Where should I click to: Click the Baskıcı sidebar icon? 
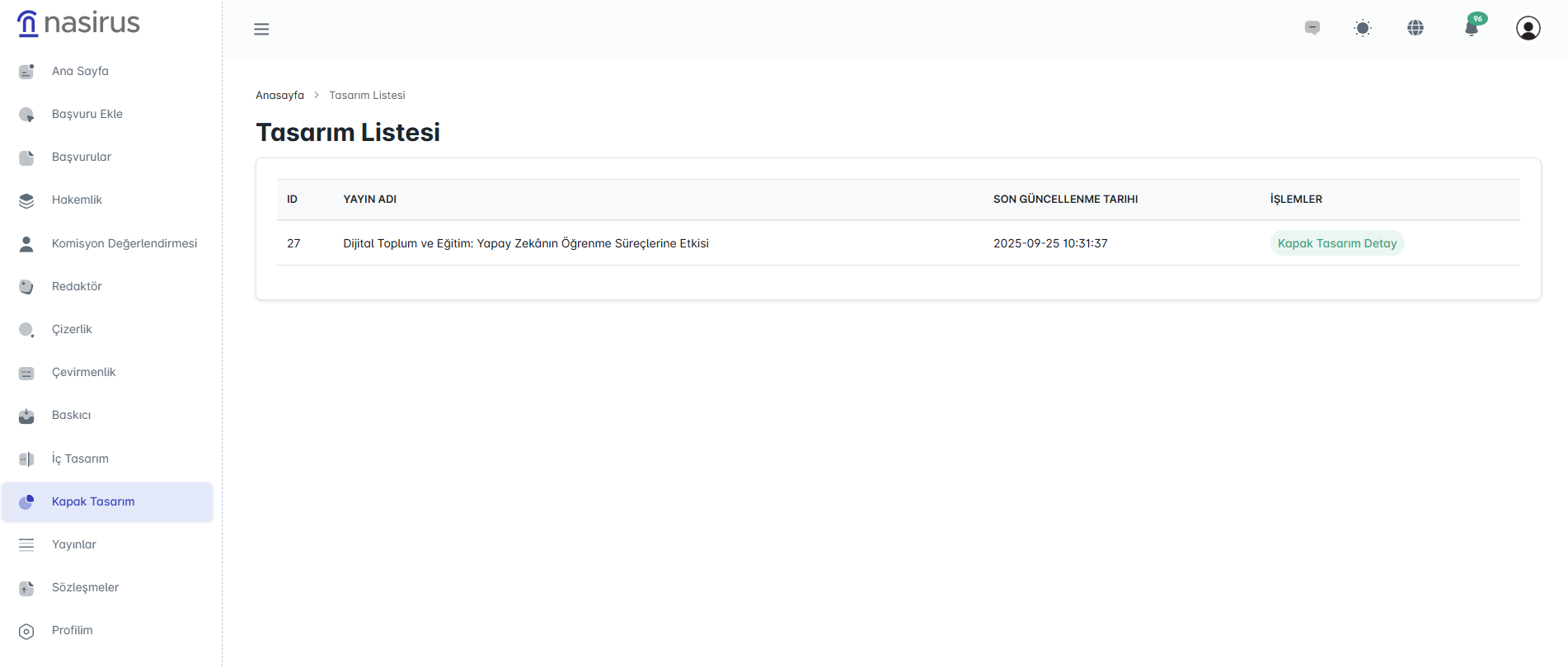tap(26, 416)
